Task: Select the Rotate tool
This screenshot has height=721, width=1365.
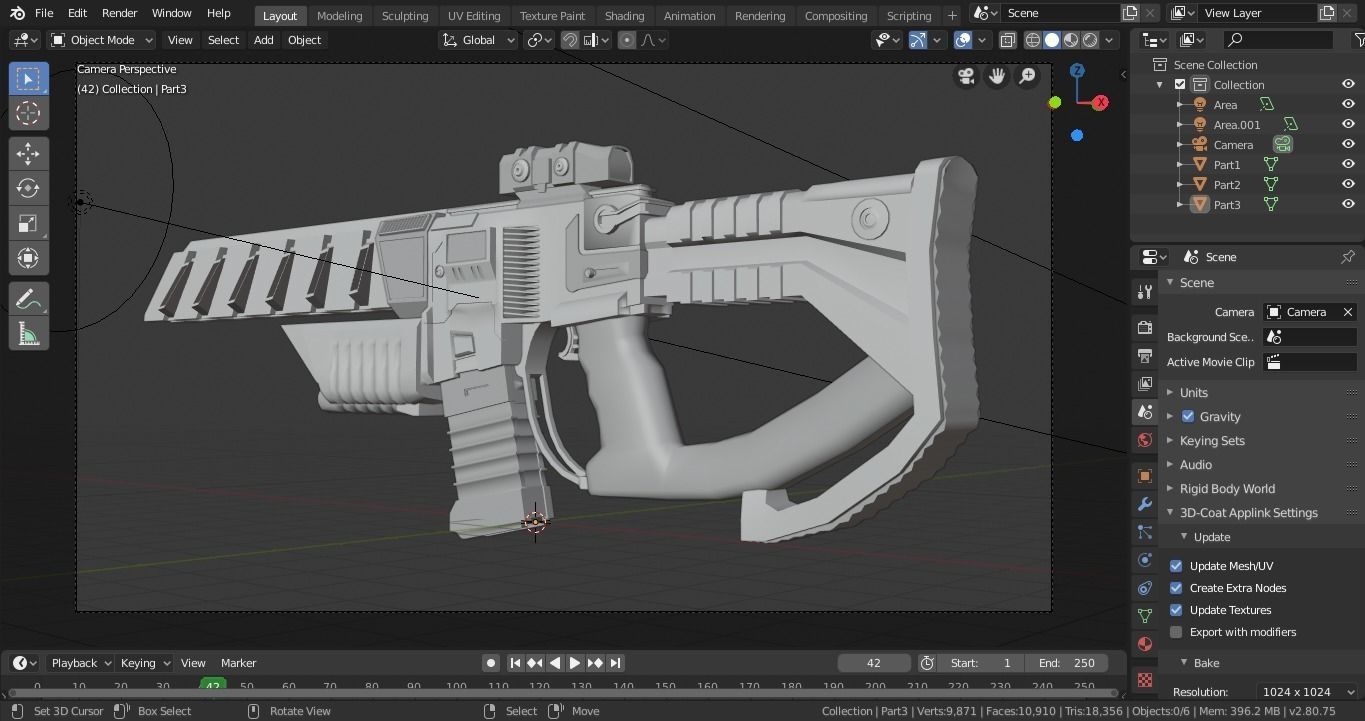Action: [28, 188]
